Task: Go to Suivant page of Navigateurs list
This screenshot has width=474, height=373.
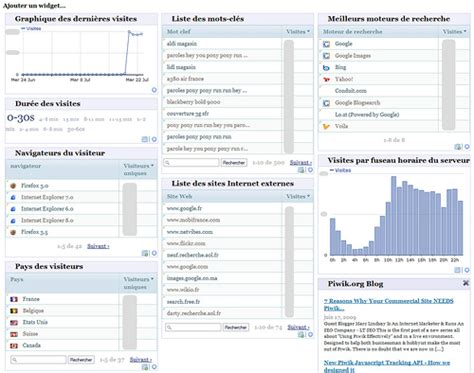Action: point(98,246)
